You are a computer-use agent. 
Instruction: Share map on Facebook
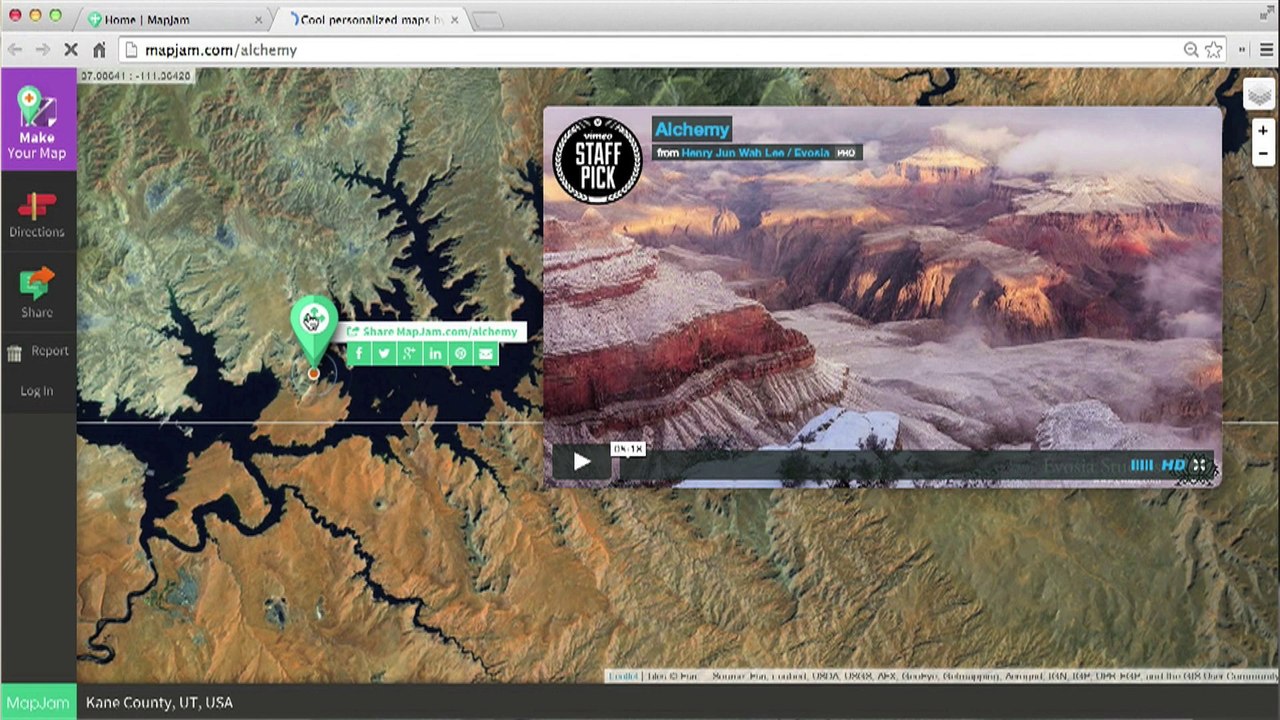(359, 353)
